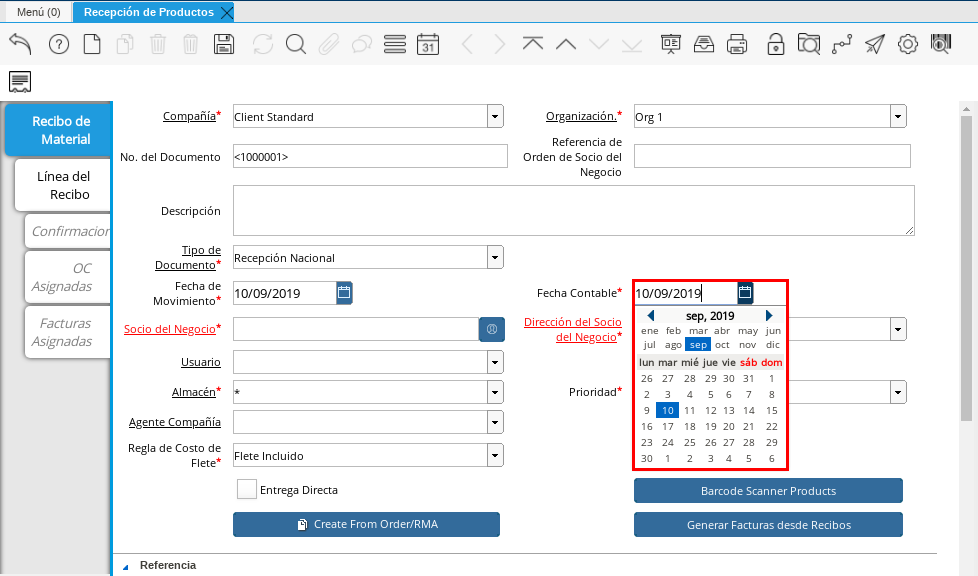Expand the Almacén dropdown
This screenshot has width=978, height=576.
click(495, 392)
